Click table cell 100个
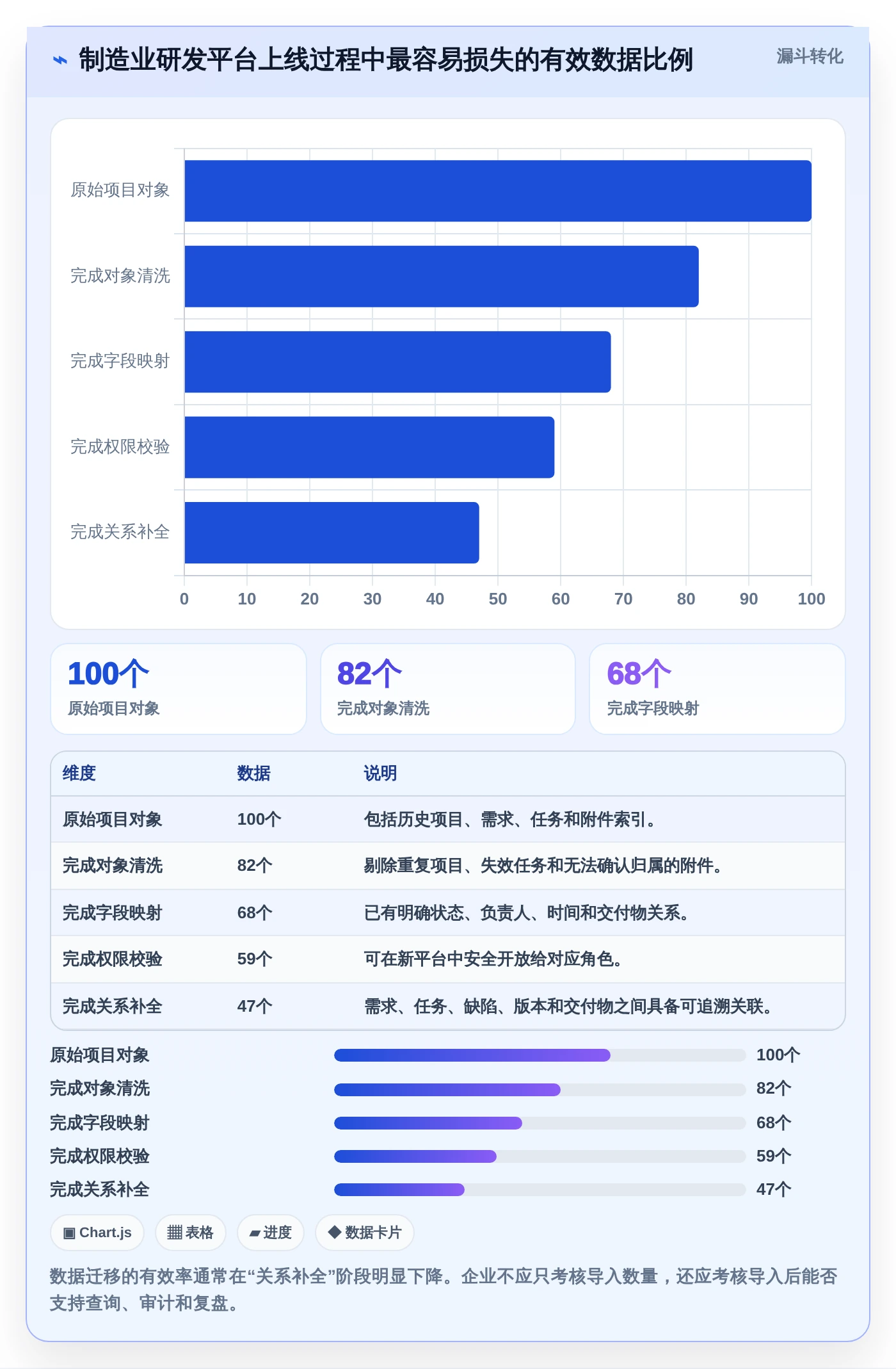Viewport: 896px width, 1369px height. click(x=259, y=820)
